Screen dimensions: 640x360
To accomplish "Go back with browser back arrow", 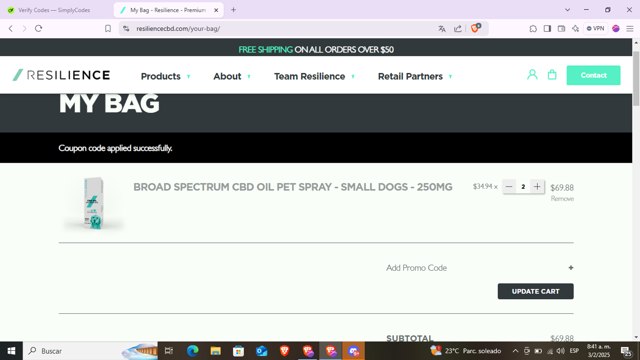I will pos(11,29).
